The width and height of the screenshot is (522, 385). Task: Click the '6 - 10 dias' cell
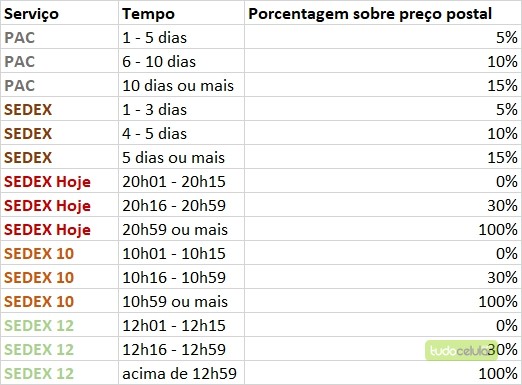[181, 61]
